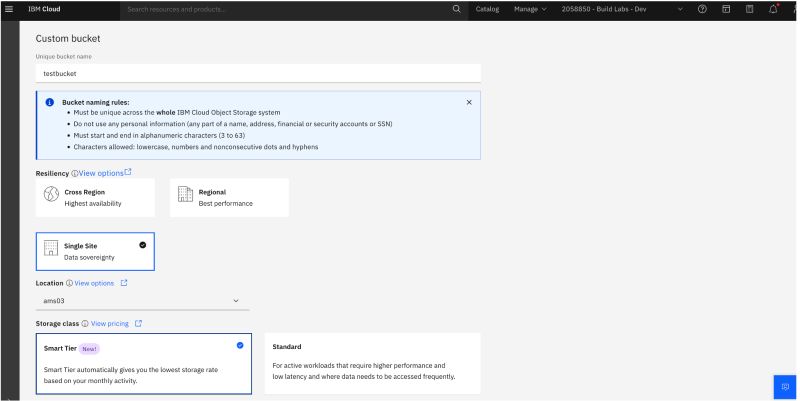Click the info icon next to Storage class
Image resolution: width=800 pixels, height=401 pixels.
pos(85,323)
